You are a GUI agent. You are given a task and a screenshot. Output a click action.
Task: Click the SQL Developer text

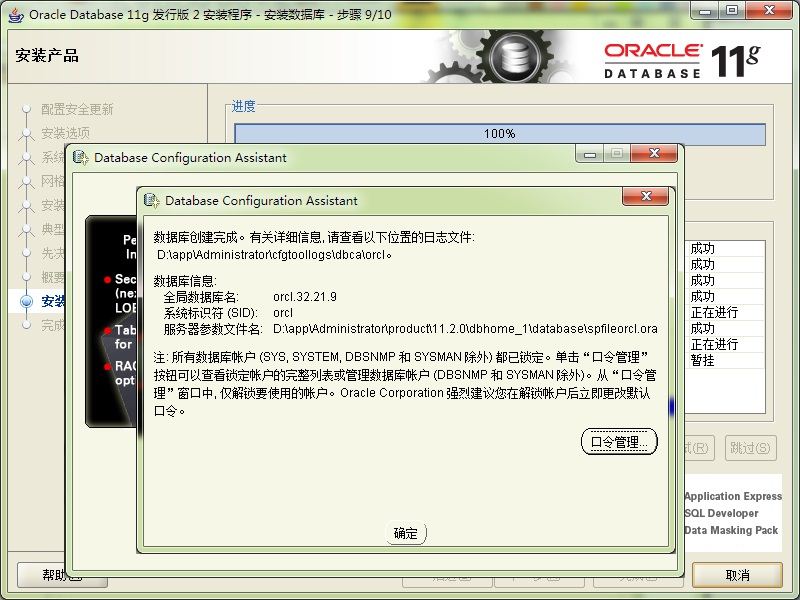[x=721, y=513]
